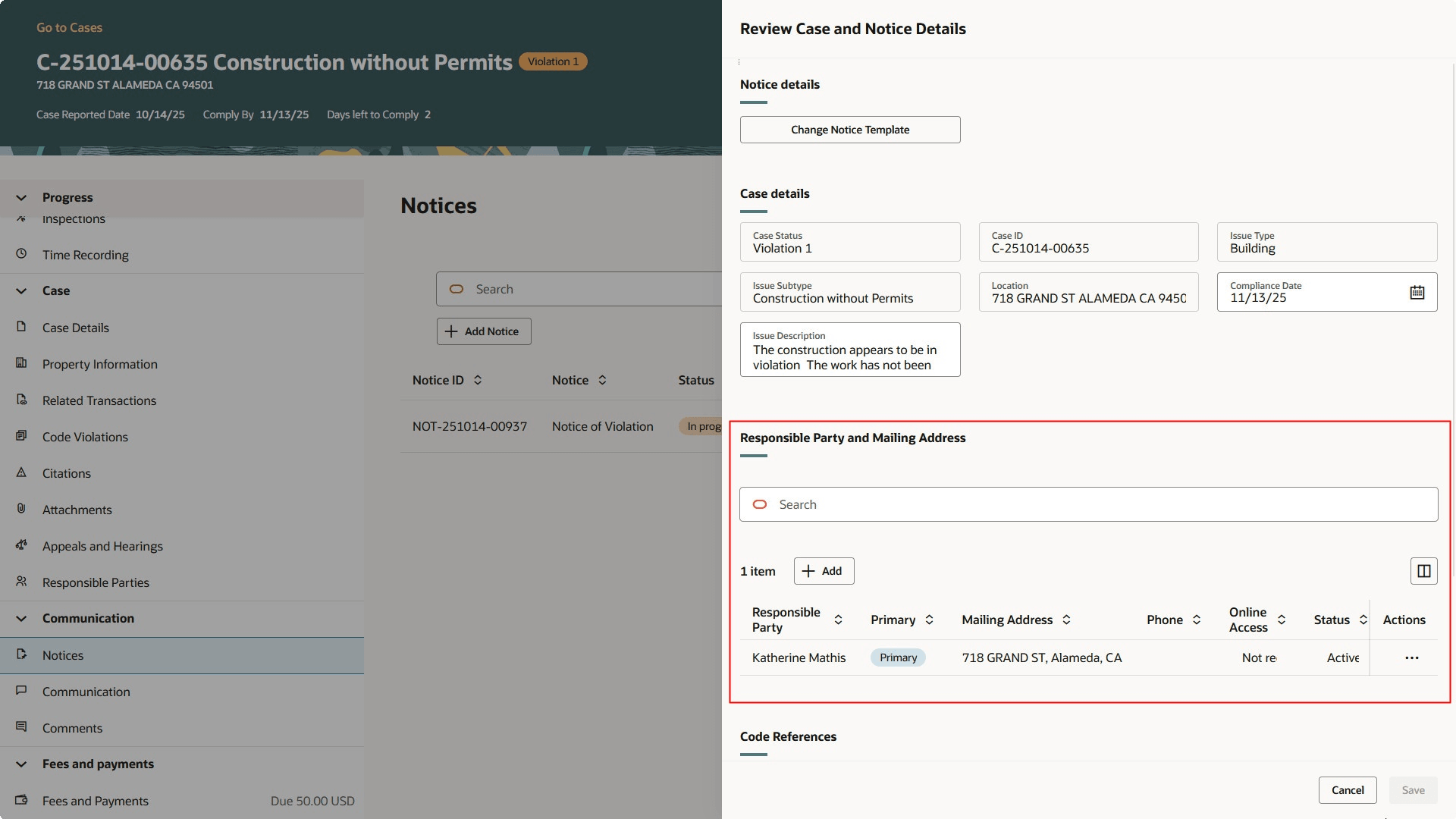Open Appeals and Hearings from sidebar
Screen dimensions: 1456x819
point(21,545)
